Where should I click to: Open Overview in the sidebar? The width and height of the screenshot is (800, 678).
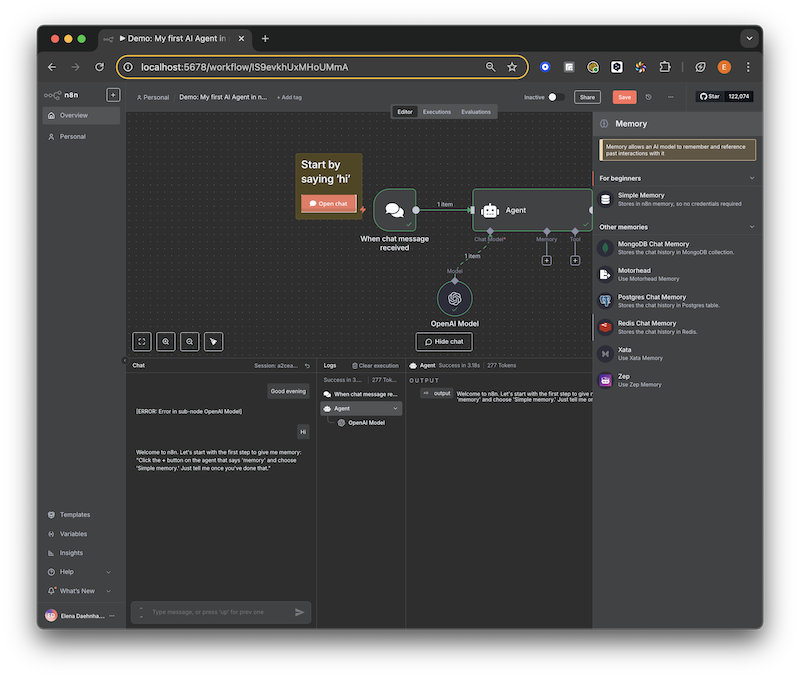click(82, 115)
